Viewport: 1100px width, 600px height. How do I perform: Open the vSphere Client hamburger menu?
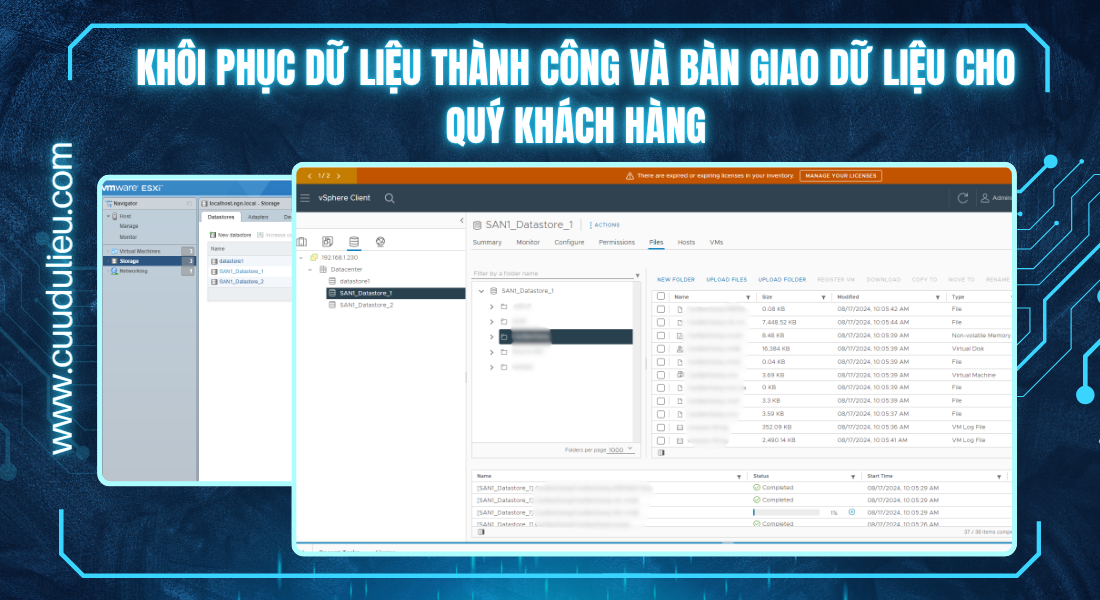[x=304, y=198]
